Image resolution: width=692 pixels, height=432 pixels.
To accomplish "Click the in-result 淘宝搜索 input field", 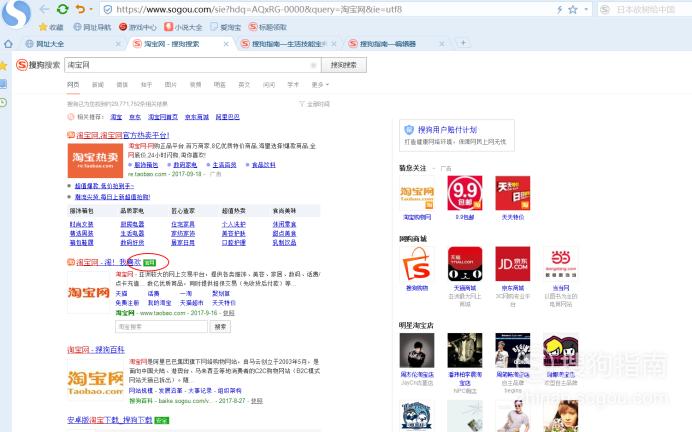I will (161, 327).
